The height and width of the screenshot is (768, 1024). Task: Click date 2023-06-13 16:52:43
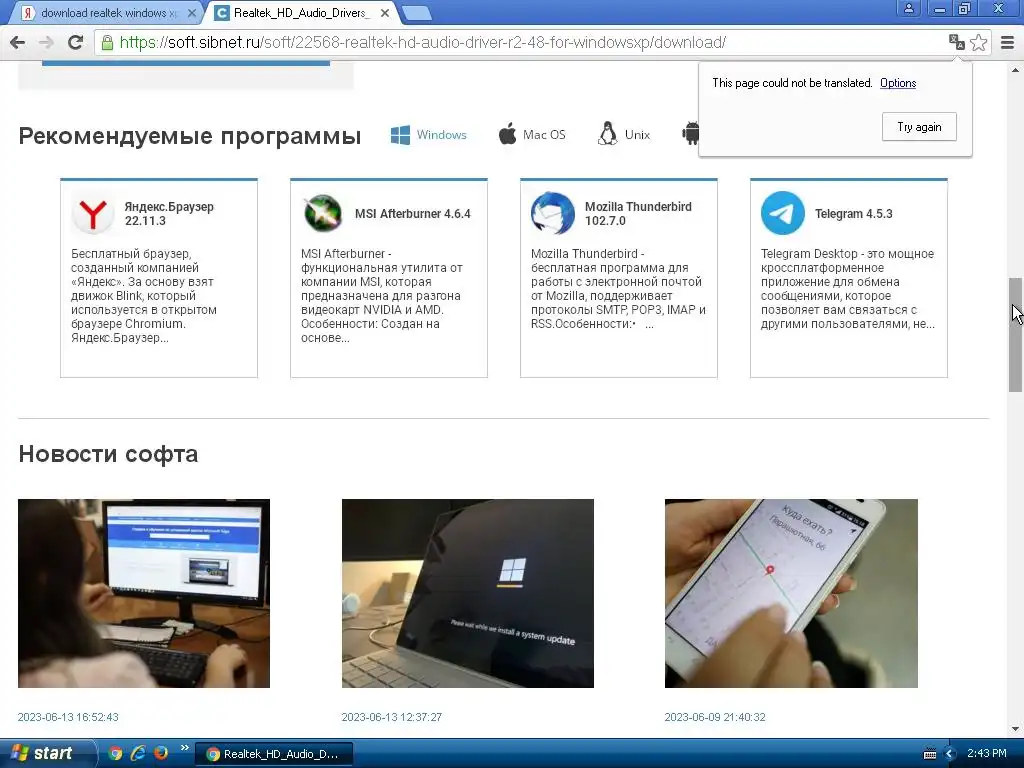point(68,717)
